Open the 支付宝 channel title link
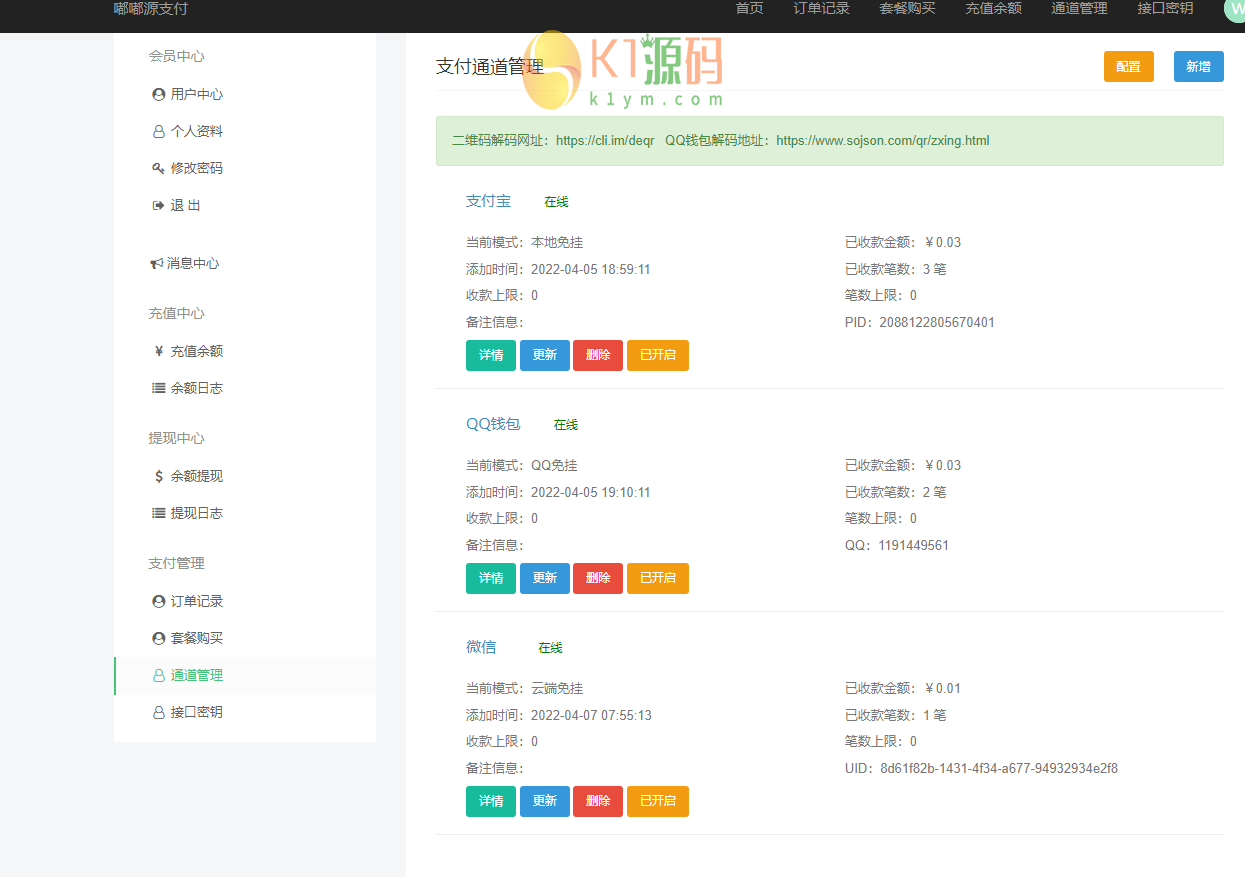This screenshot has height=877, width=1245. (488, 201)
